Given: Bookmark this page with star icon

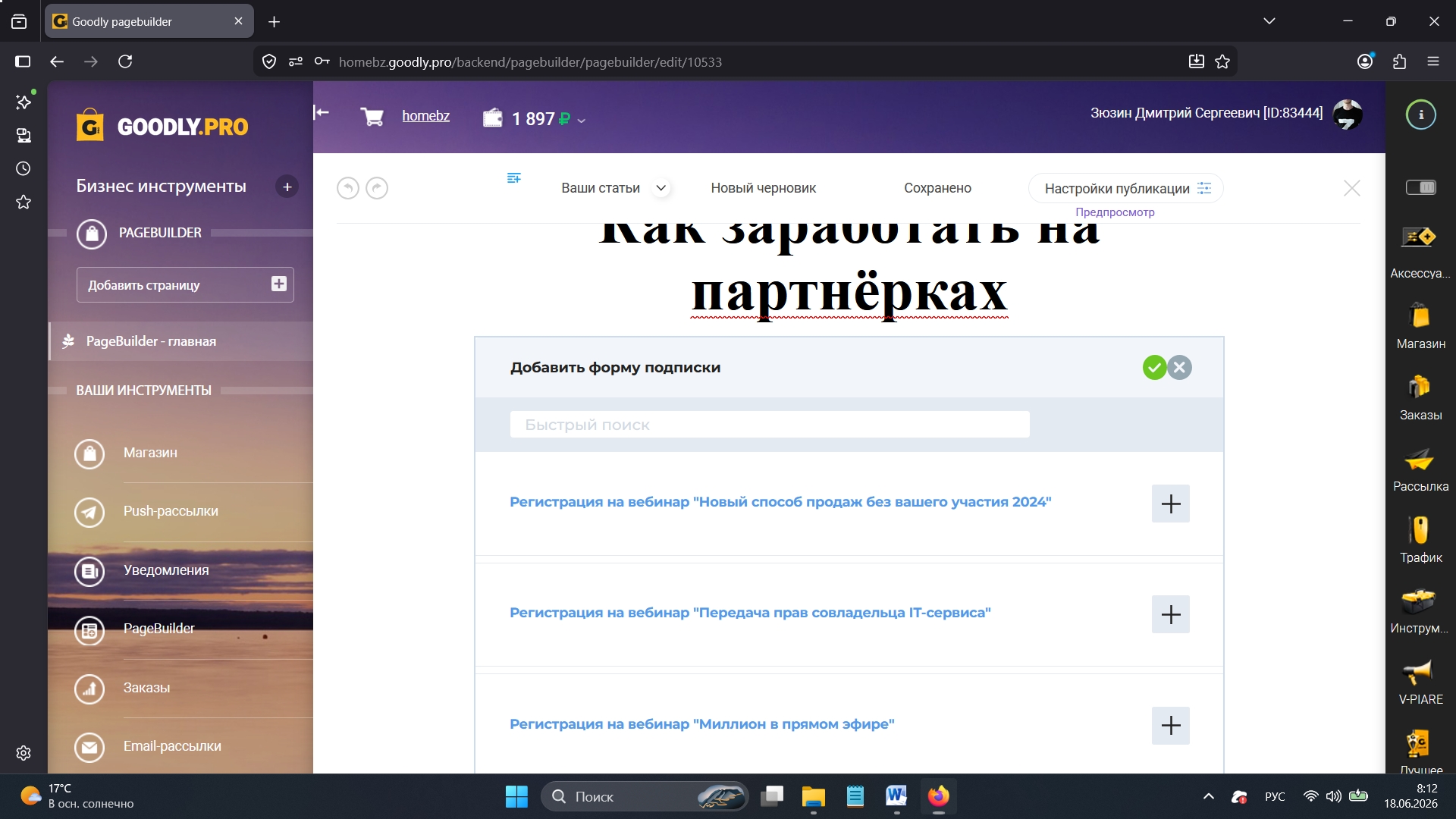Looking at the screenshot, I should 1222,61.
